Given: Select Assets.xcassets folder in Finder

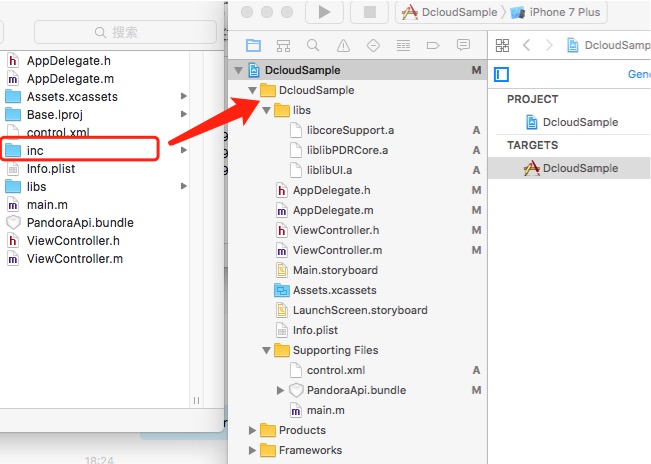Looking at the screenshot, I should 72,97.
